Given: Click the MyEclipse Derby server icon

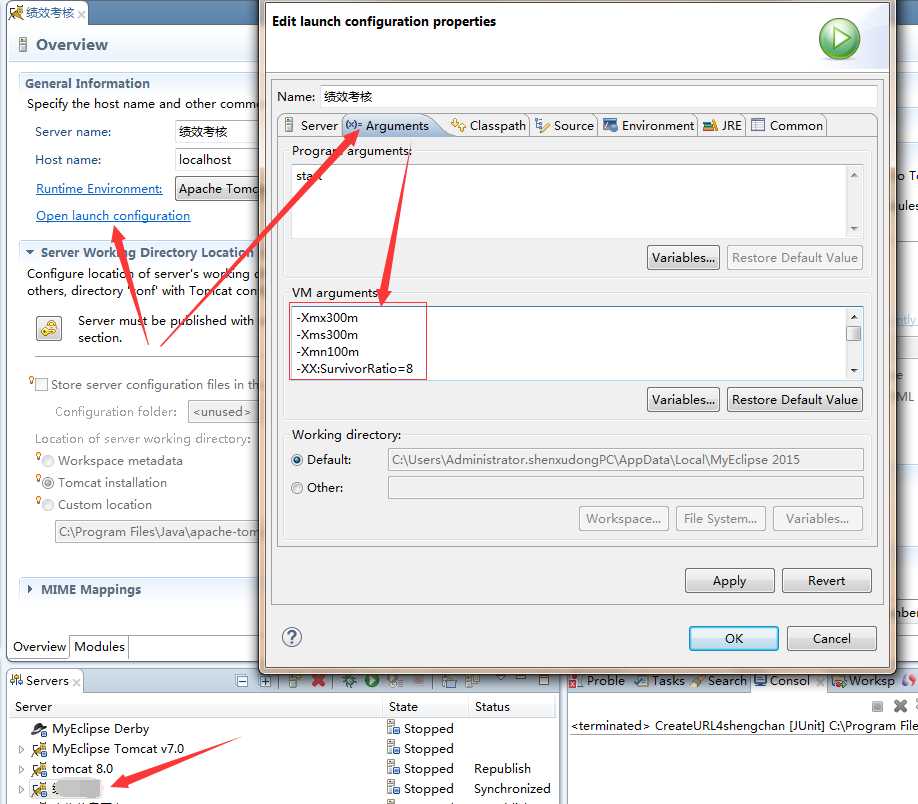Looking at the screenshot, I should click(x=39, y=729).
